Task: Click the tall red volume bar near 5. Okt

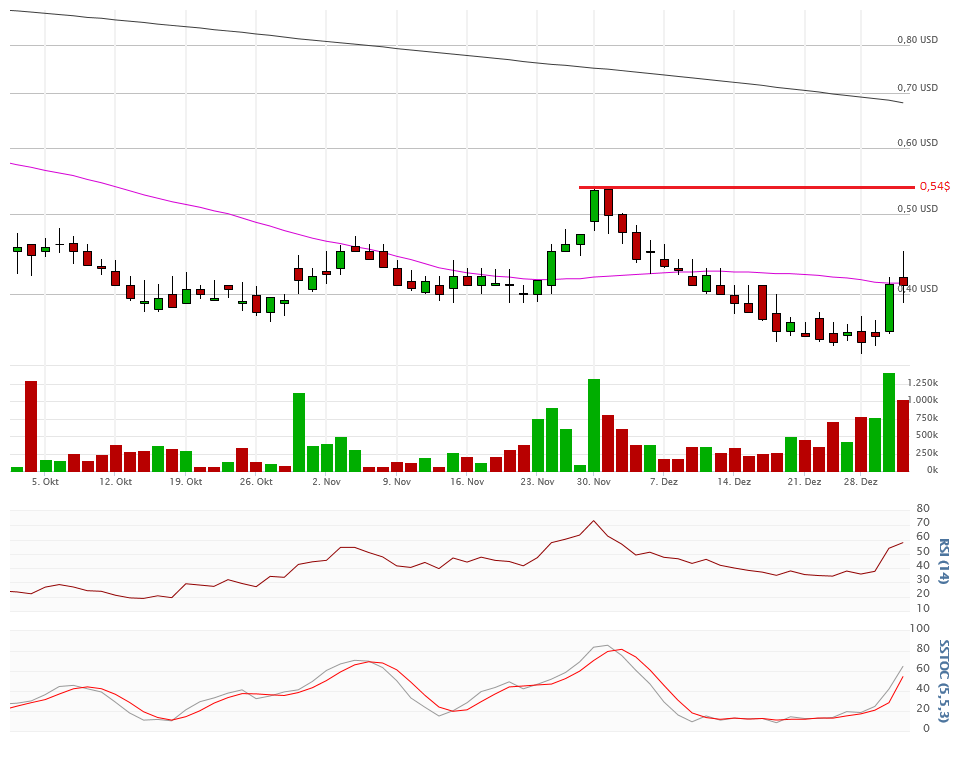Action: pos(31,426)
